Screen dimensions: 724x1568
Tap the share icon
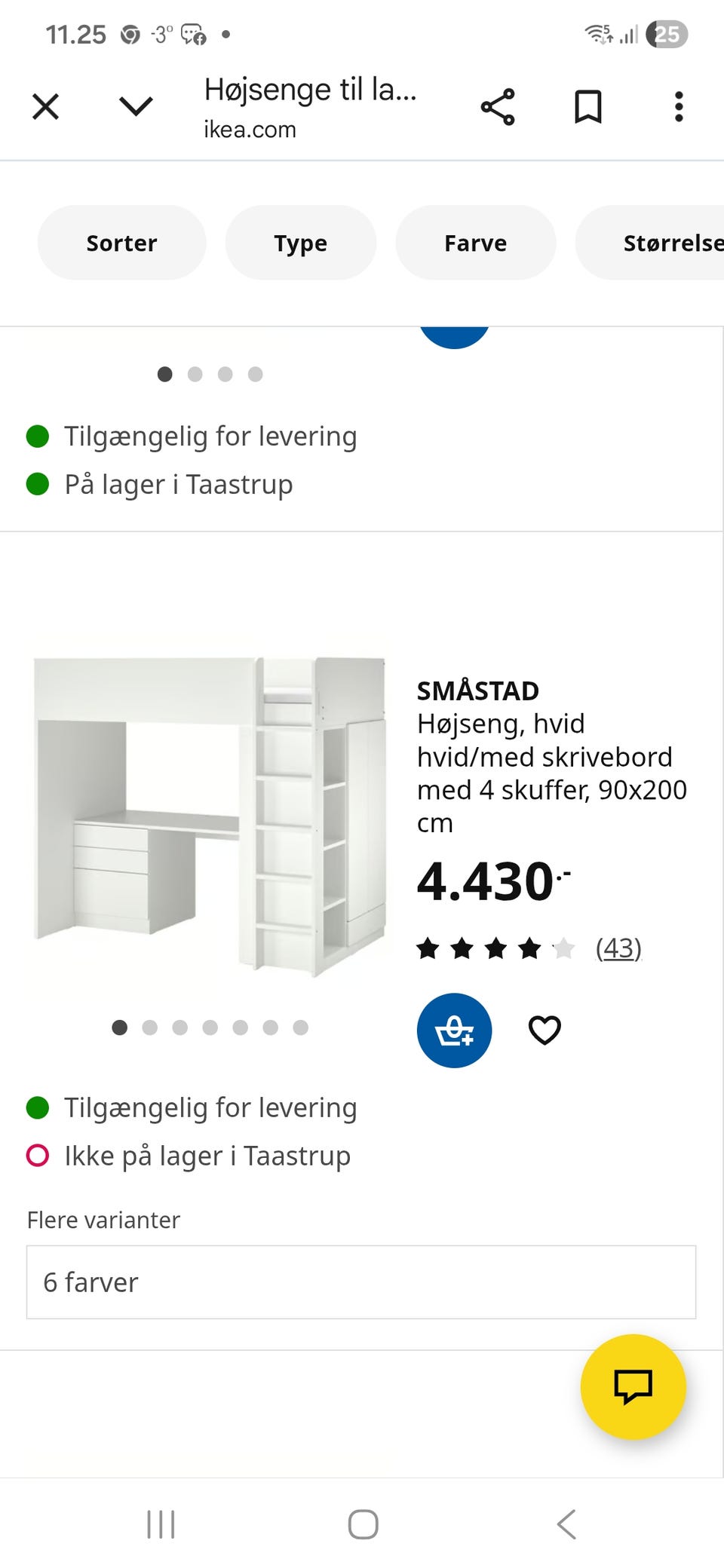coord(498,106)
